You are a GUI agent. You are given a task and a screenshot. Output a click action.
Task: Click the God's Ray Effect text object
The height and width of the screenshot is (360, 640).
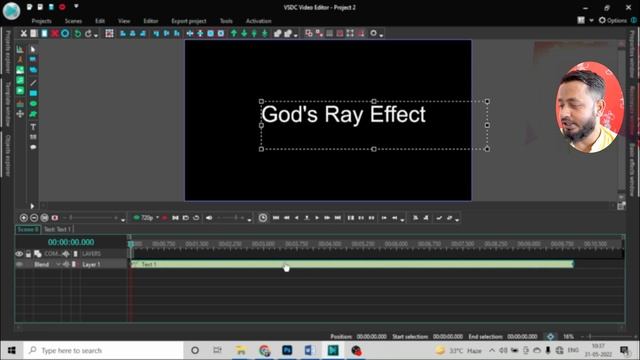coord(344,114)
